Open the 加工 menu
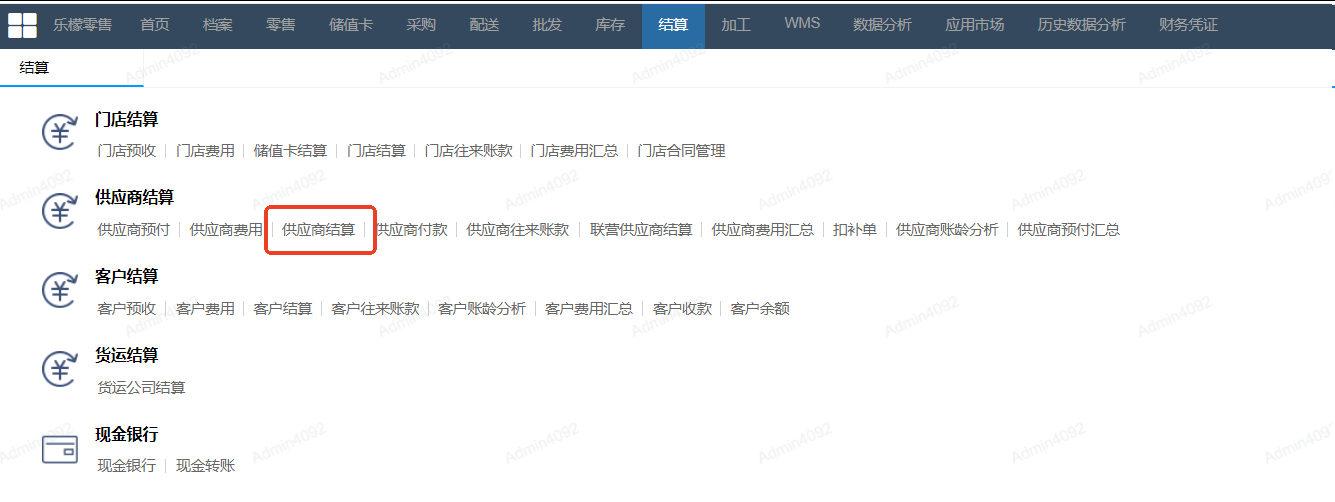The height and width of the screenshot is (502, 1335). tap(736, 25)
